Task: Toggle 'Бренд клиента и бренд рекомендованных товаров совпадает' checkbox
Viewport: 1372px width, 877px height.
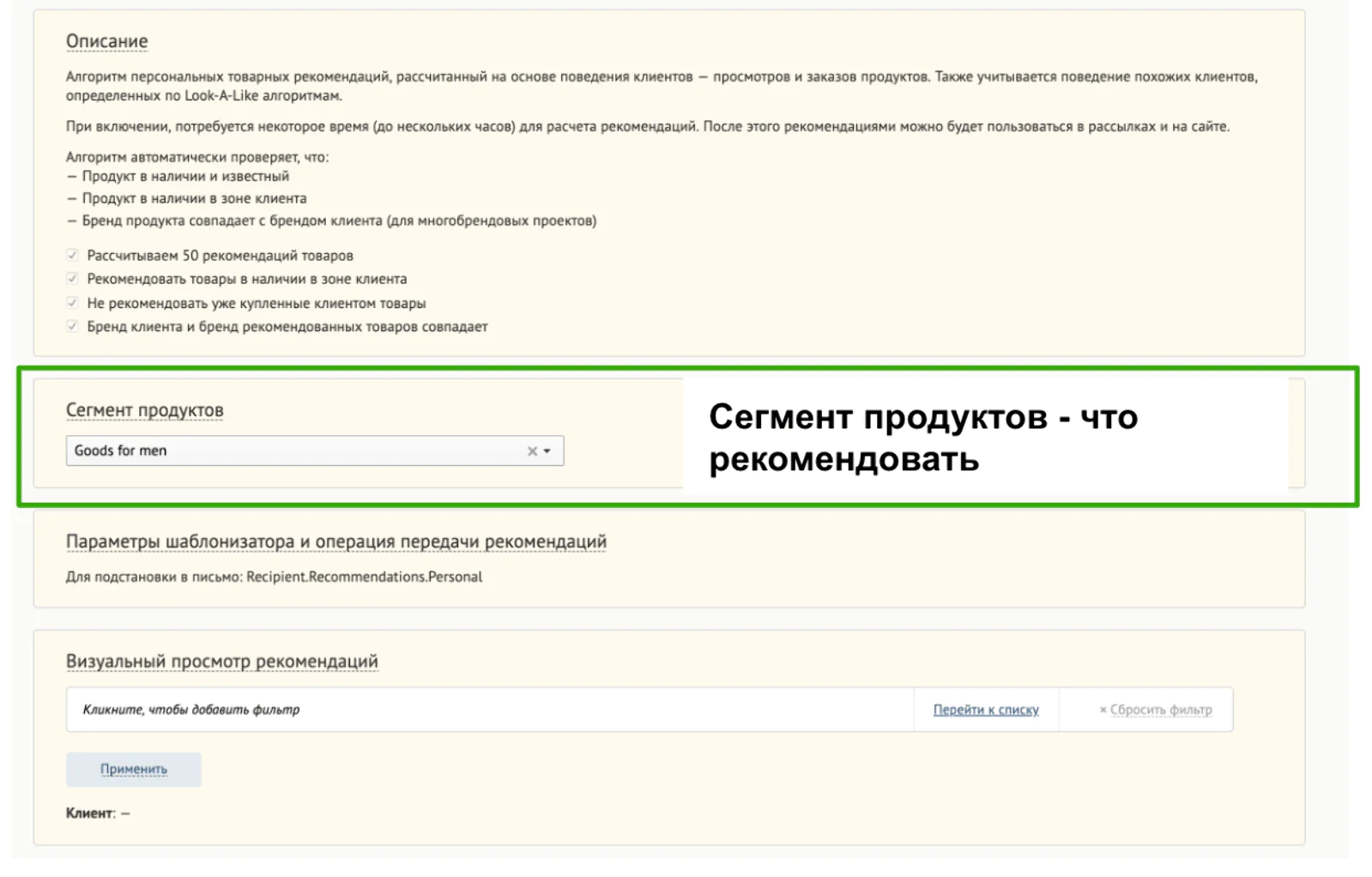Action: coord(73,326)
